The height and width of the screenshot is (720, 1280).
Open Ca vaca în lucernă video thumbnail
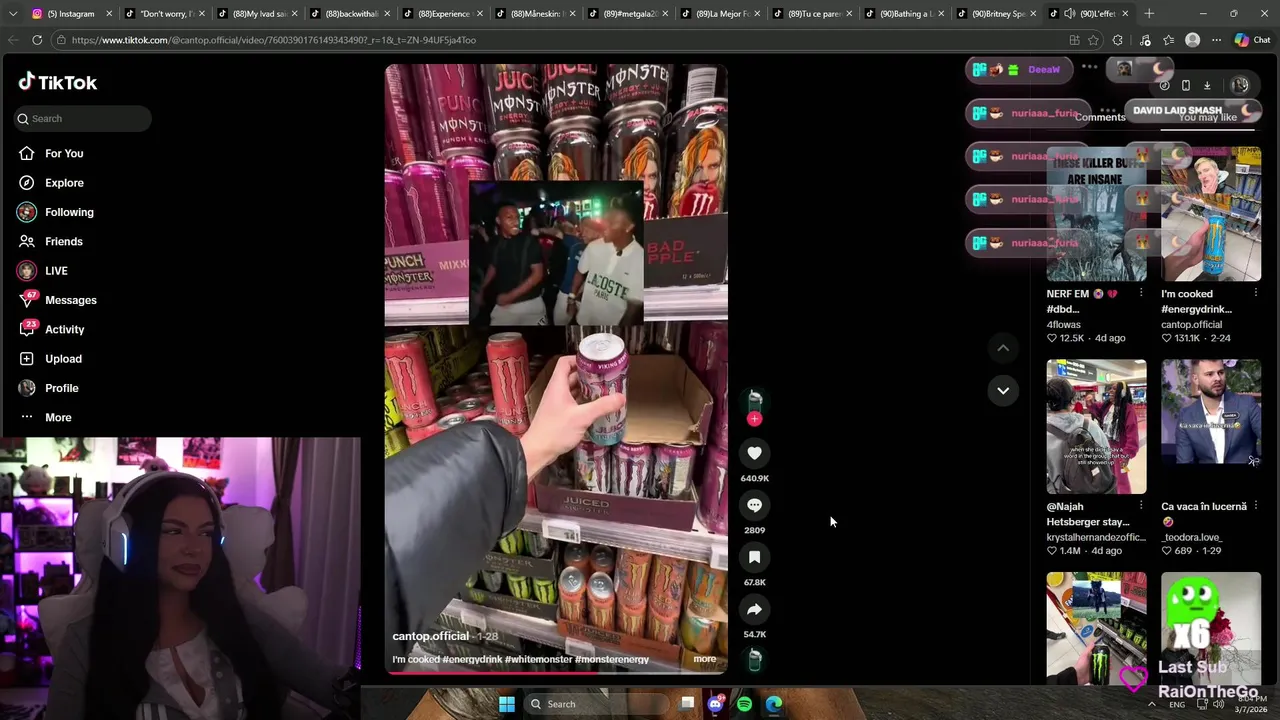click(x=1211, y=427)
